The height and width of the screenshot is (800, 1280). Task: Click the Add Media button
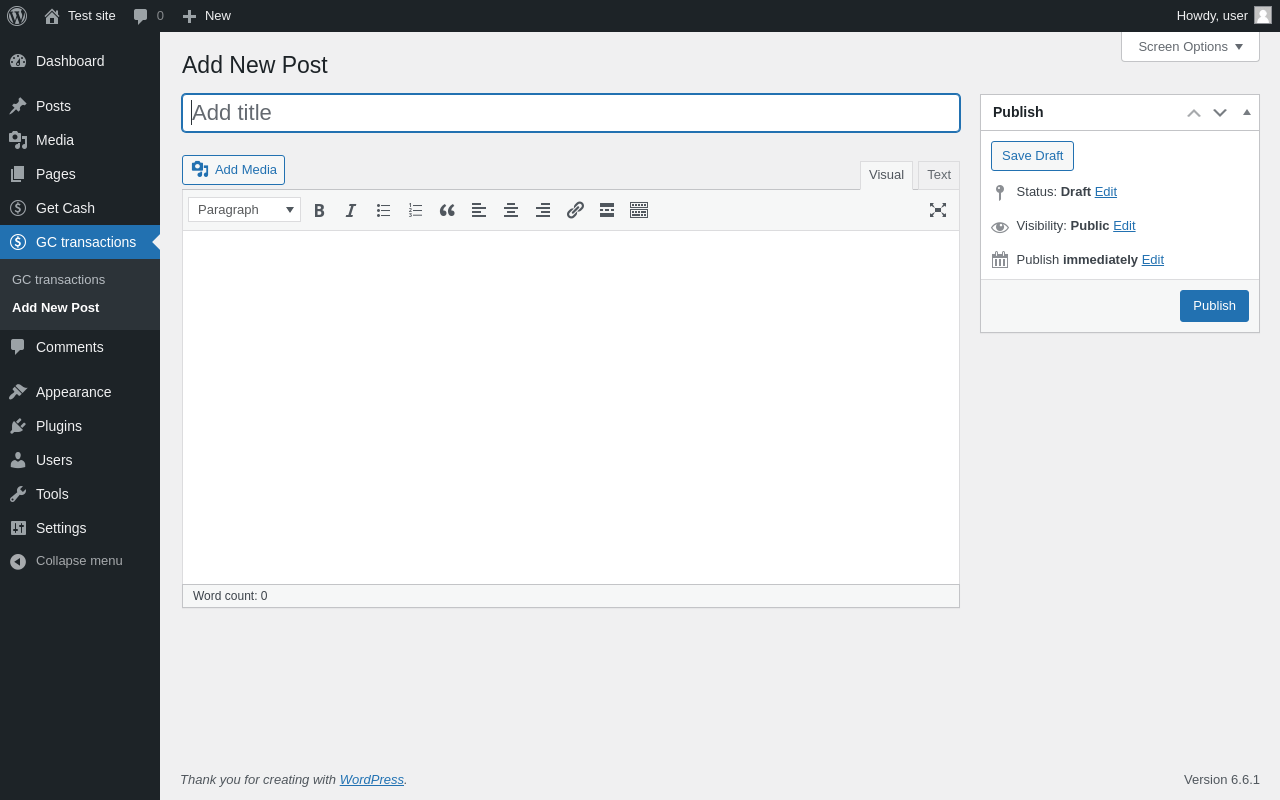(x=233, y=170)
